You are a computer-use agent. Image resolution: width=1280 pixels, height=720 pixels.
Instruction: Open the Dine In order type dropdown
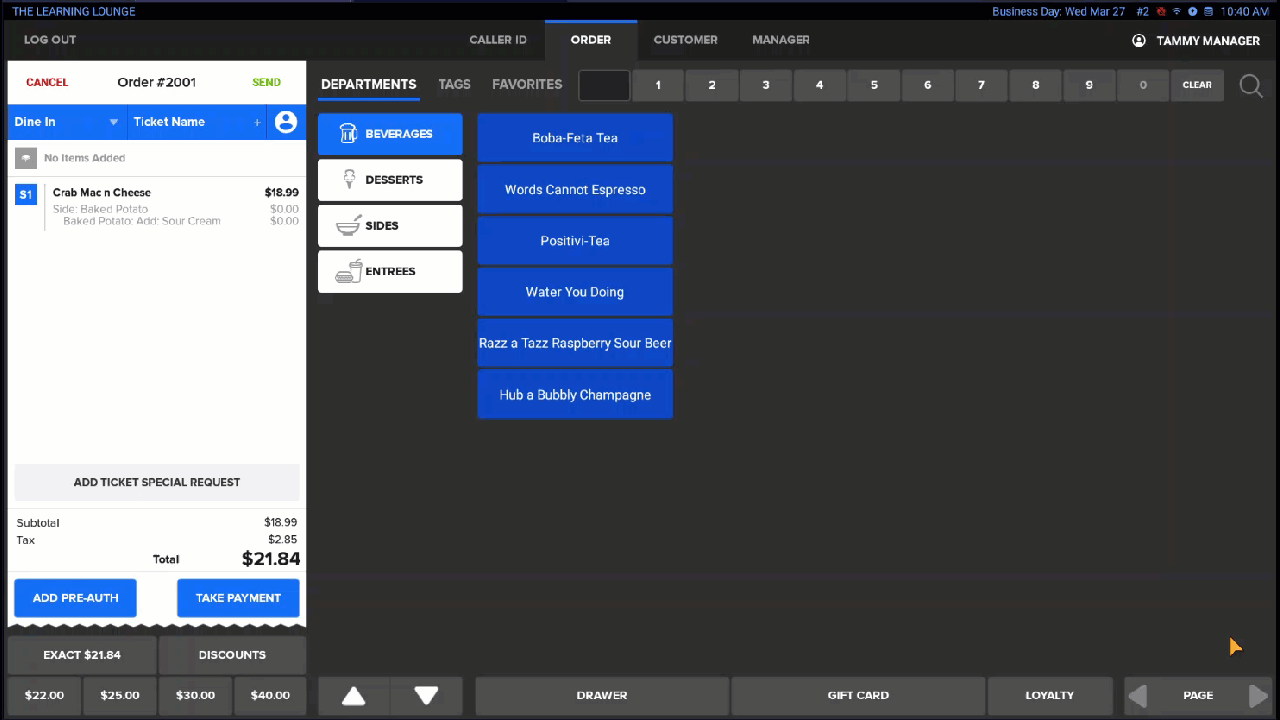(66, 121)
